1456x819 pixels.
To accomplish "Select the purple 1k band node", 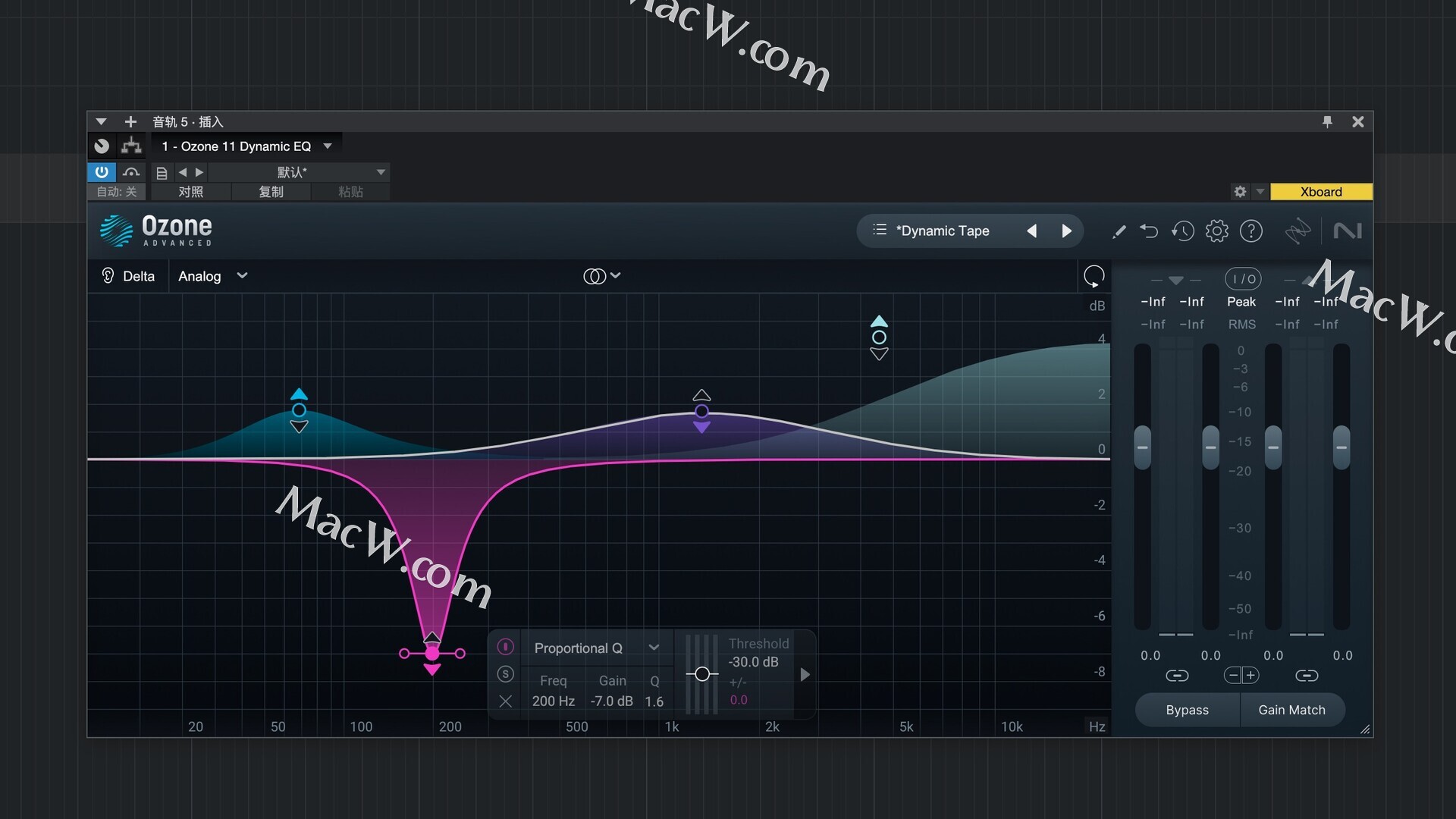I will 701,411.
